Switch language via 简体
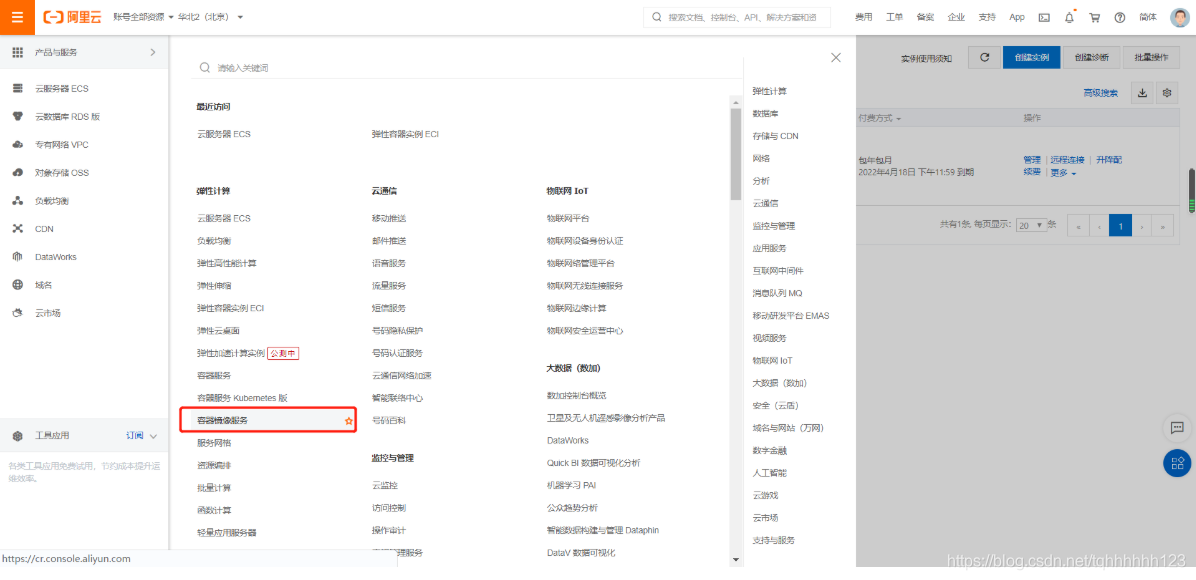The width and height of the screenshot is (1196, 580). click(x=1147, y=18)
